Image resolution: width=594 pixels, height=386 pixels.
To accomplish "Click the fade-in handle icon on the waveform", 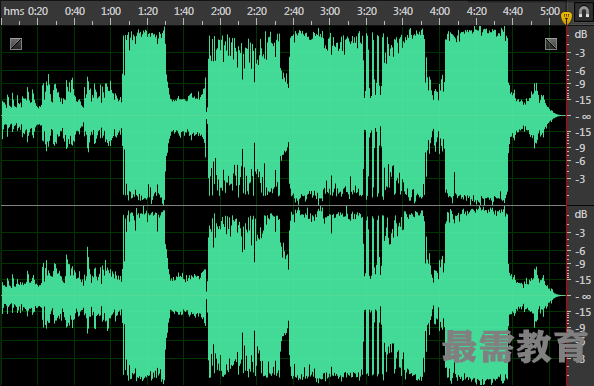I will pos(16,44).
